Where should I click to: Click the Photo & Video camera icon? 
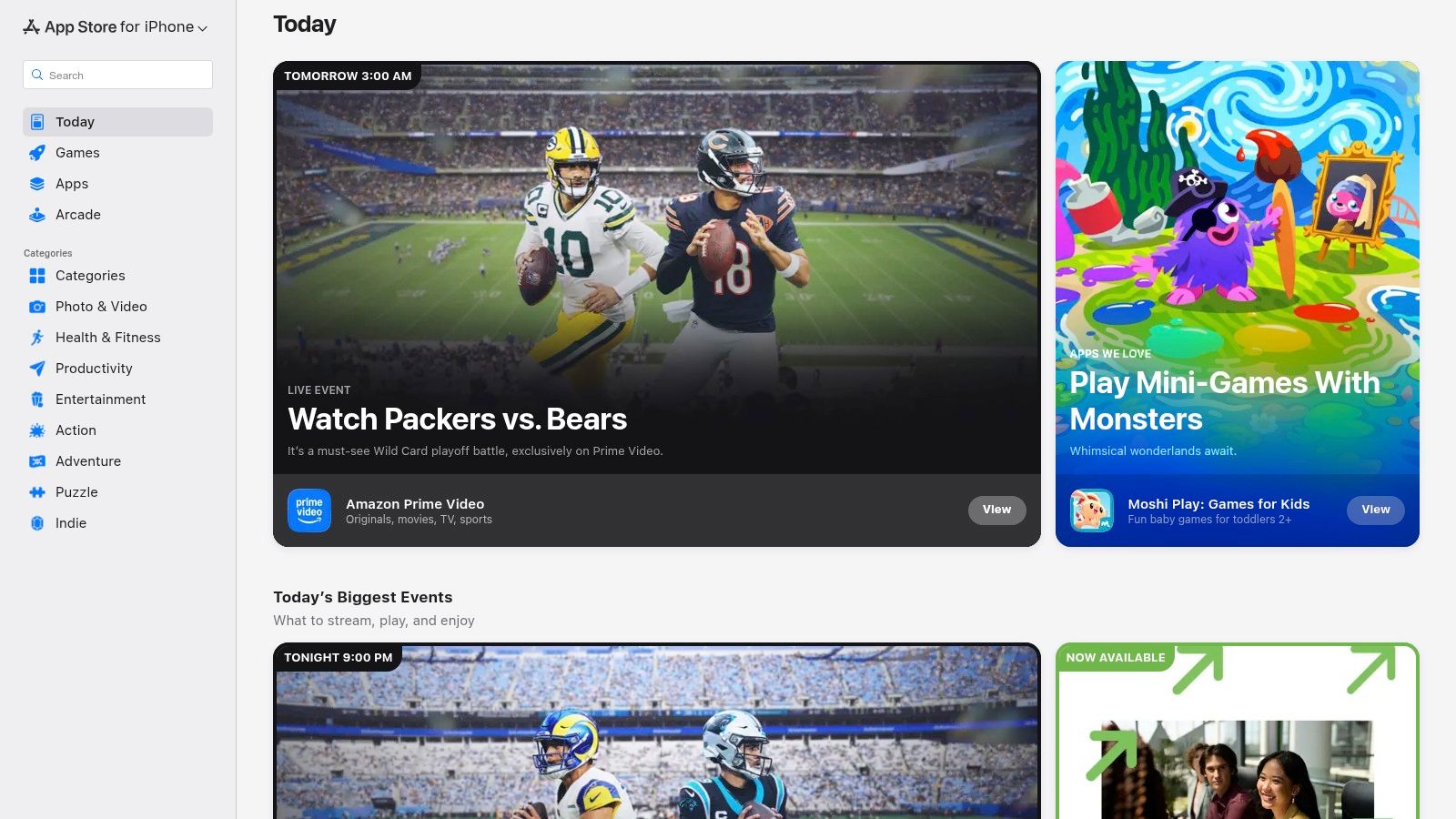(x=37, y=307)
